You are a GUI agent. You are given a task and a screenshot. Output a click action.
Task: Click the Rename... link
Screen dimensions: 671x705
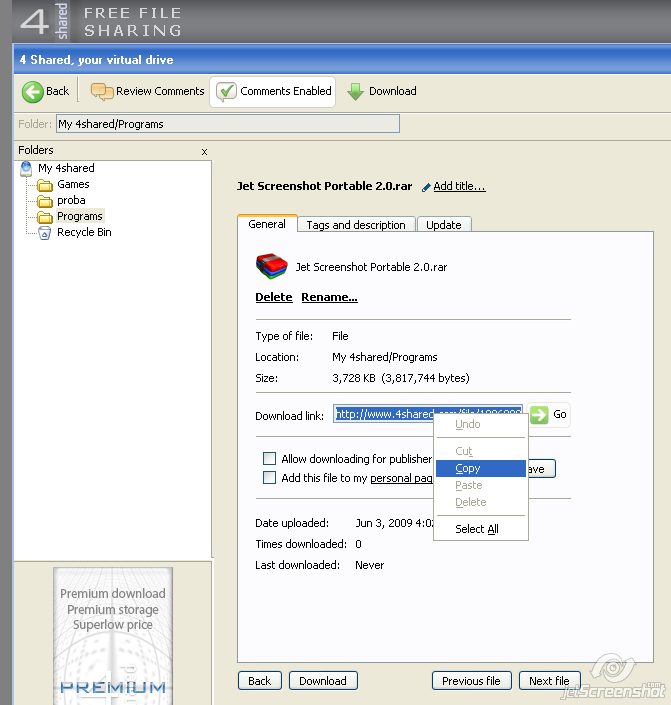329,297
